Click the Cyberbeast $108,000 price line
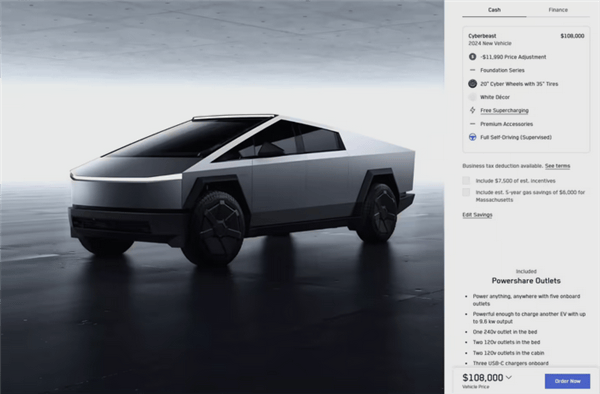The width and height of the screenshot is (600, 394). pyautogui.click(x=526, y=36)
